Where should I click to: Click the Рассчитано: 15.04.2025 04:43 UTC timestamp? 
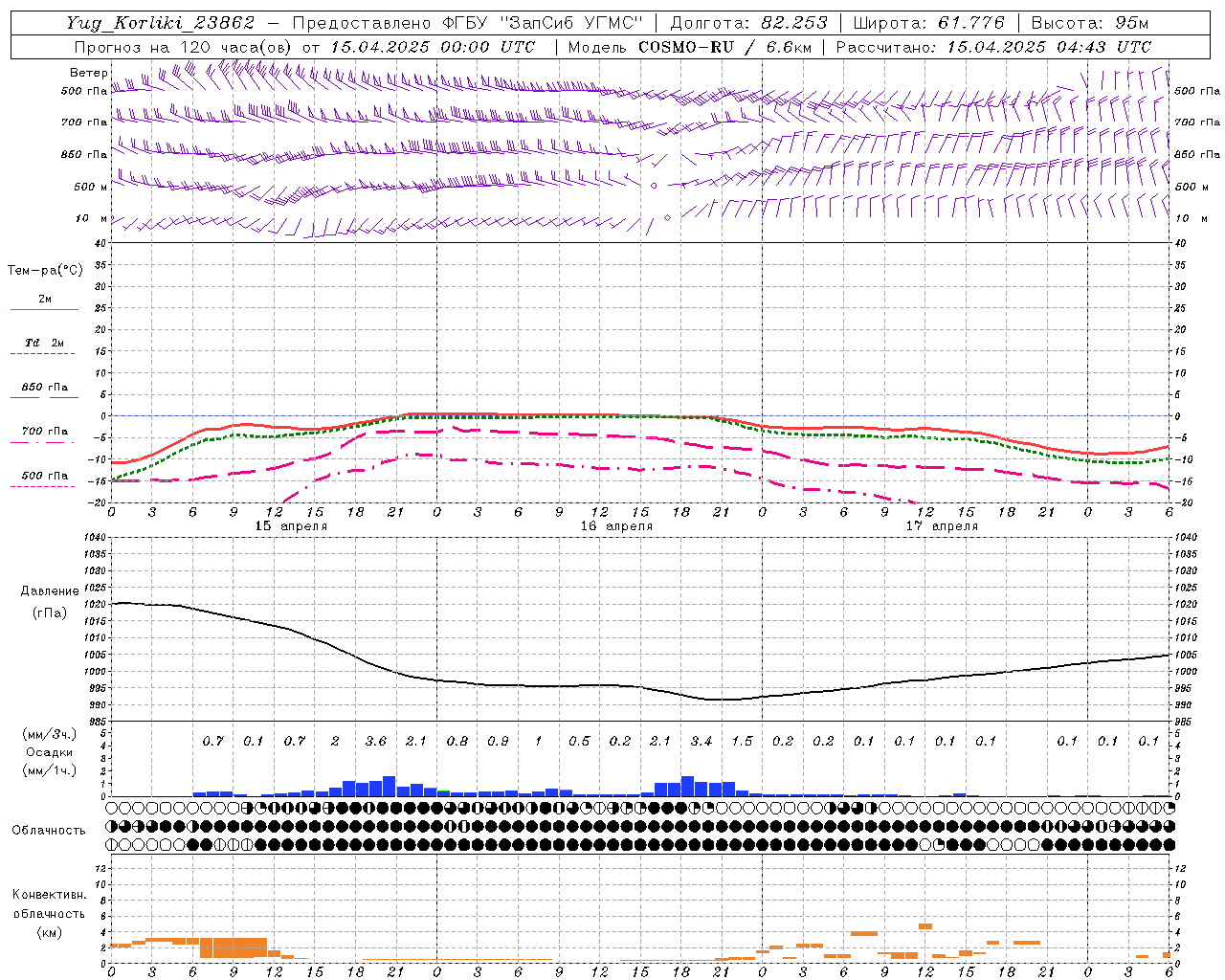993,47
